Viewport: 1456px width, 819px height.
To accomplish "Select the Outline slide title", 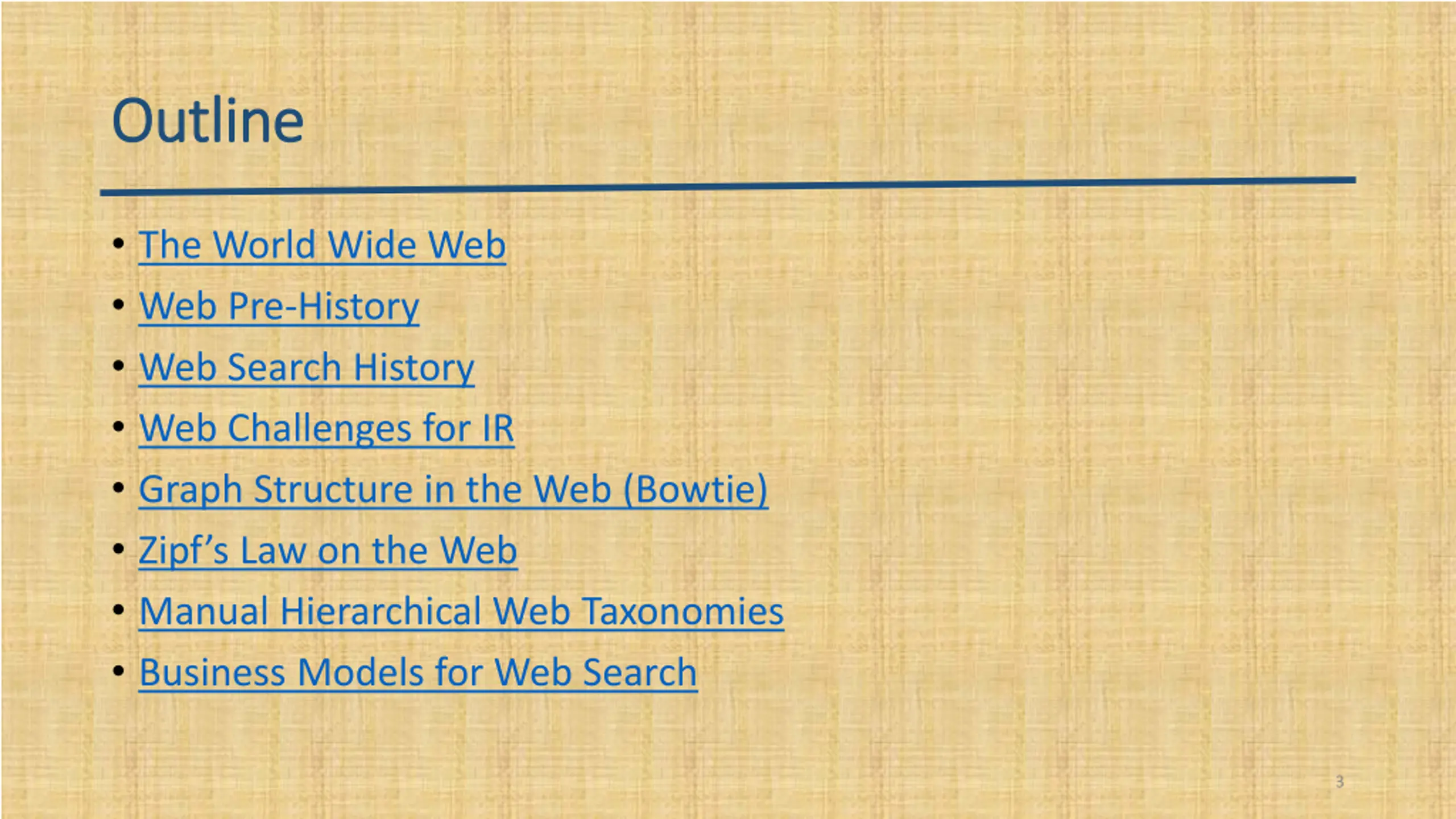I will tap(208, 121).
